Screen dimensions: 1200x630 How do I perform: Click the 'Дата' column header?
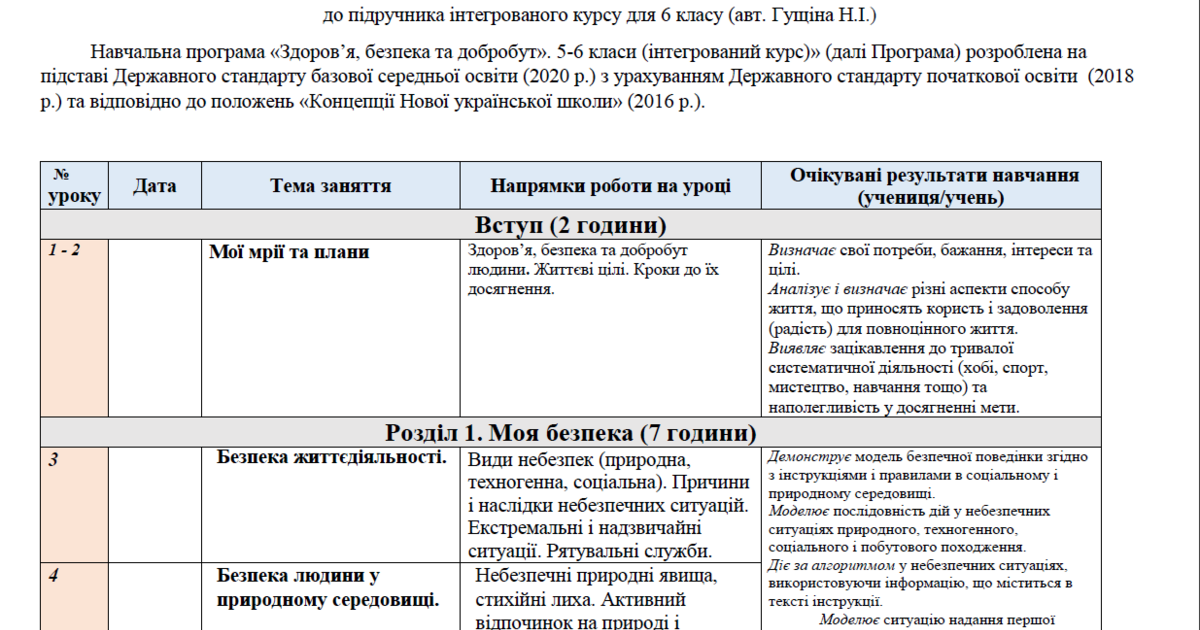[x=156, y=184]
